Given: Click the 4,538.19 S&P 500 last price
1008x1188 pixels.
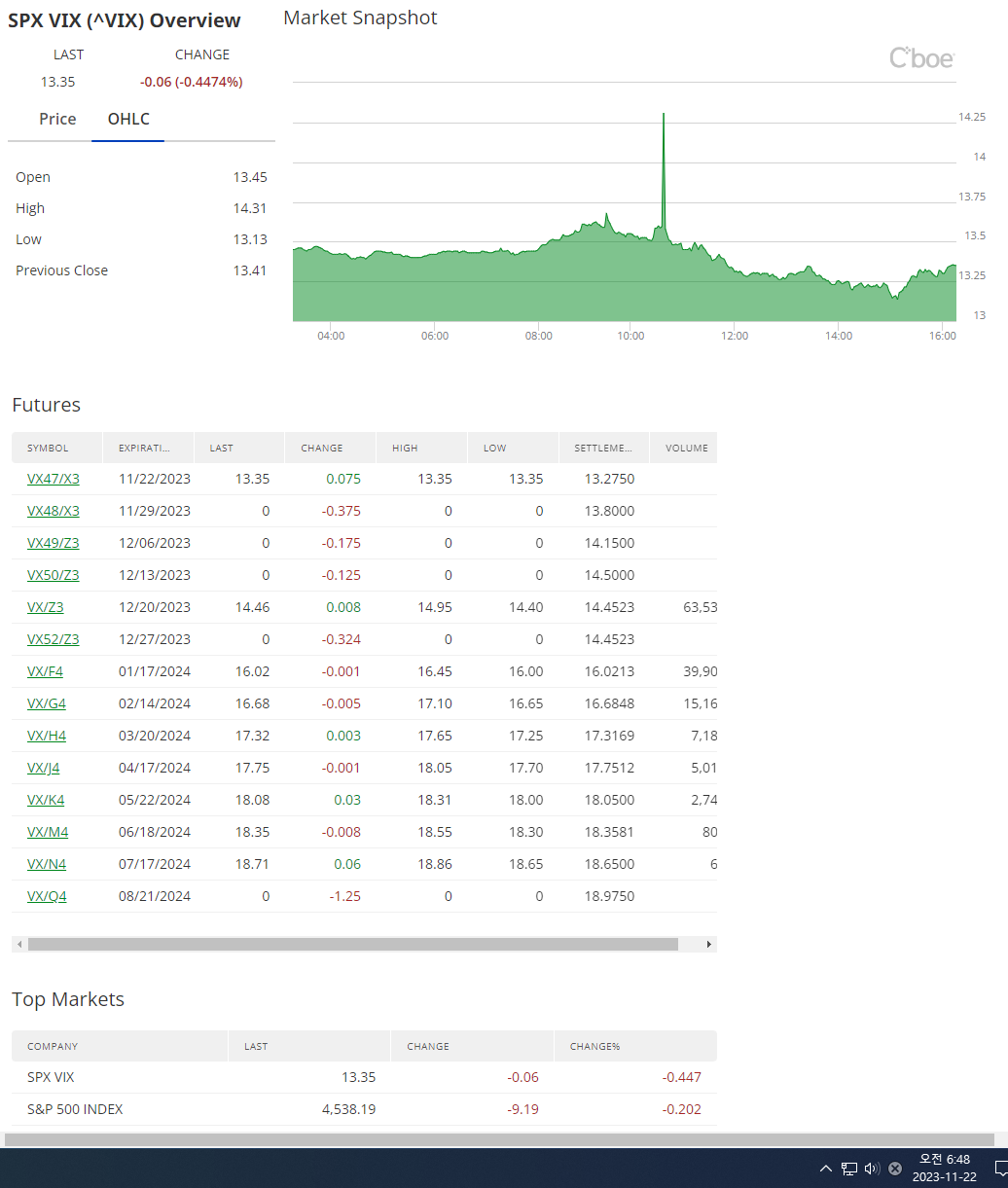Looking at the screenshot, I should pyautogui.click(x=349, y=1109).
